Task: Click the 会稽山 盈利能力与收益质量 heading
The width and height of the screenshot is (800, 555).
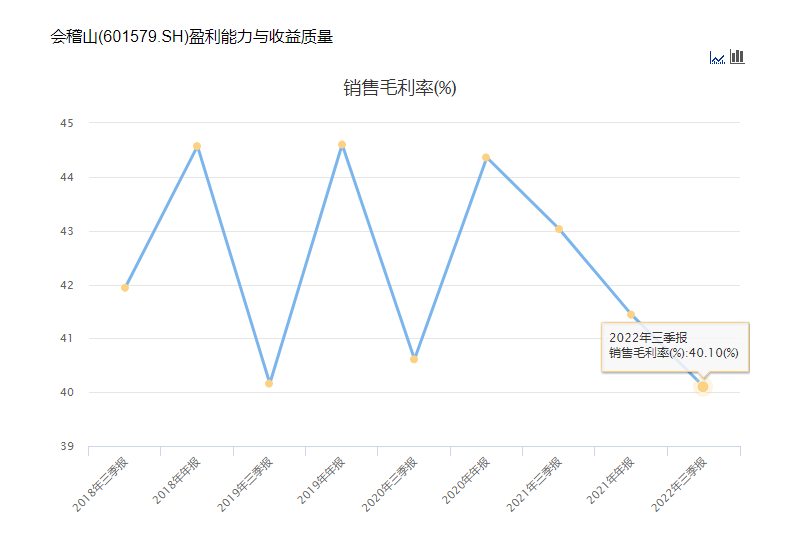Action: click(191, 37)
